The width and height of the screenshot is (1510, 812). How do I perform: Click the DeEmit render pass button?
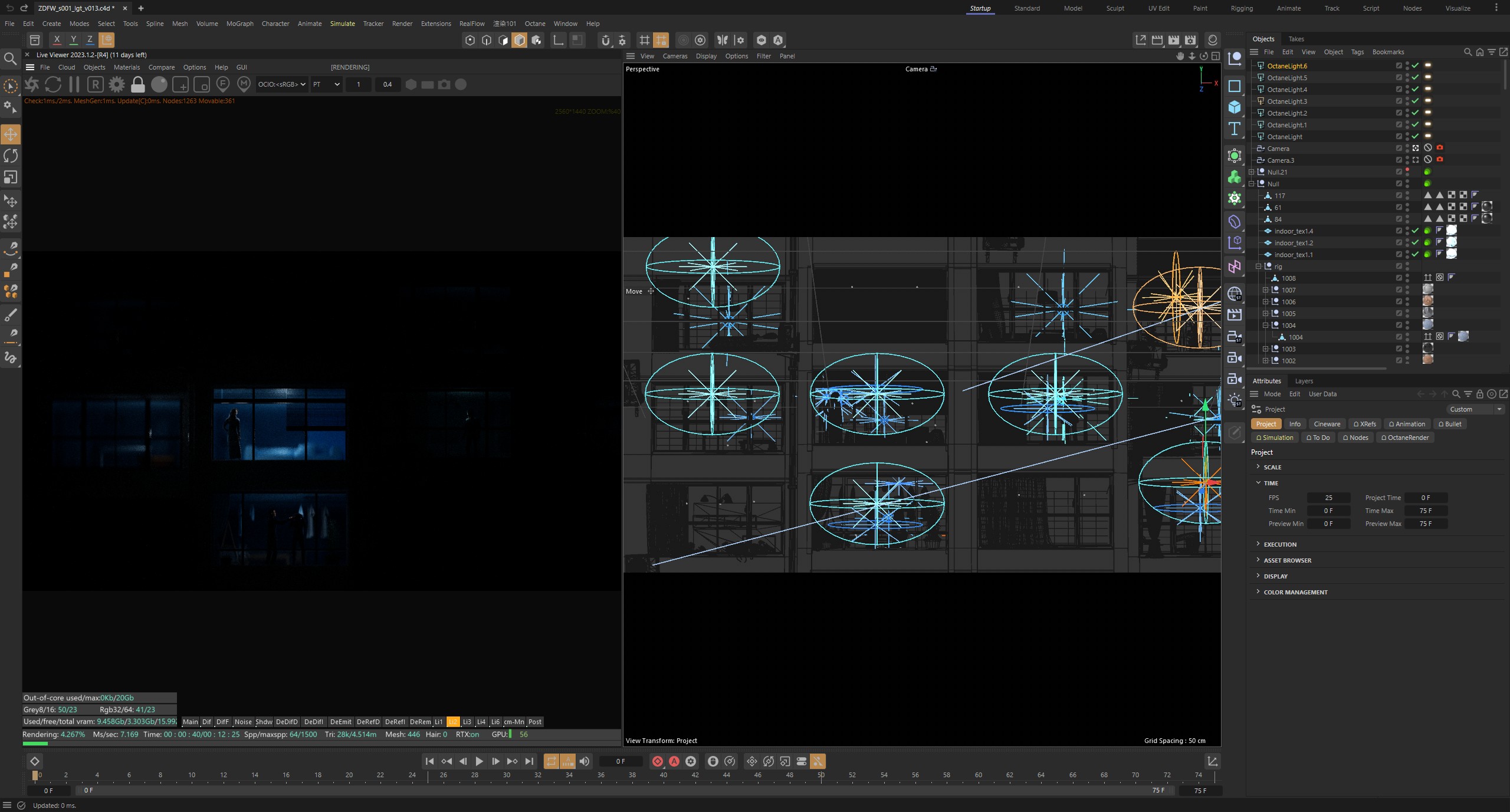coord(340,722)
